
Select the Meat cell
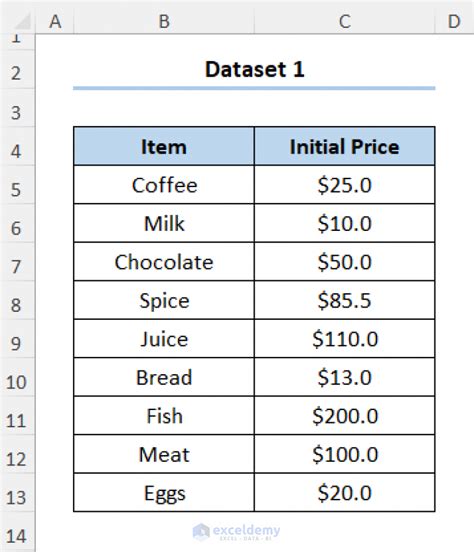point(164,454)
